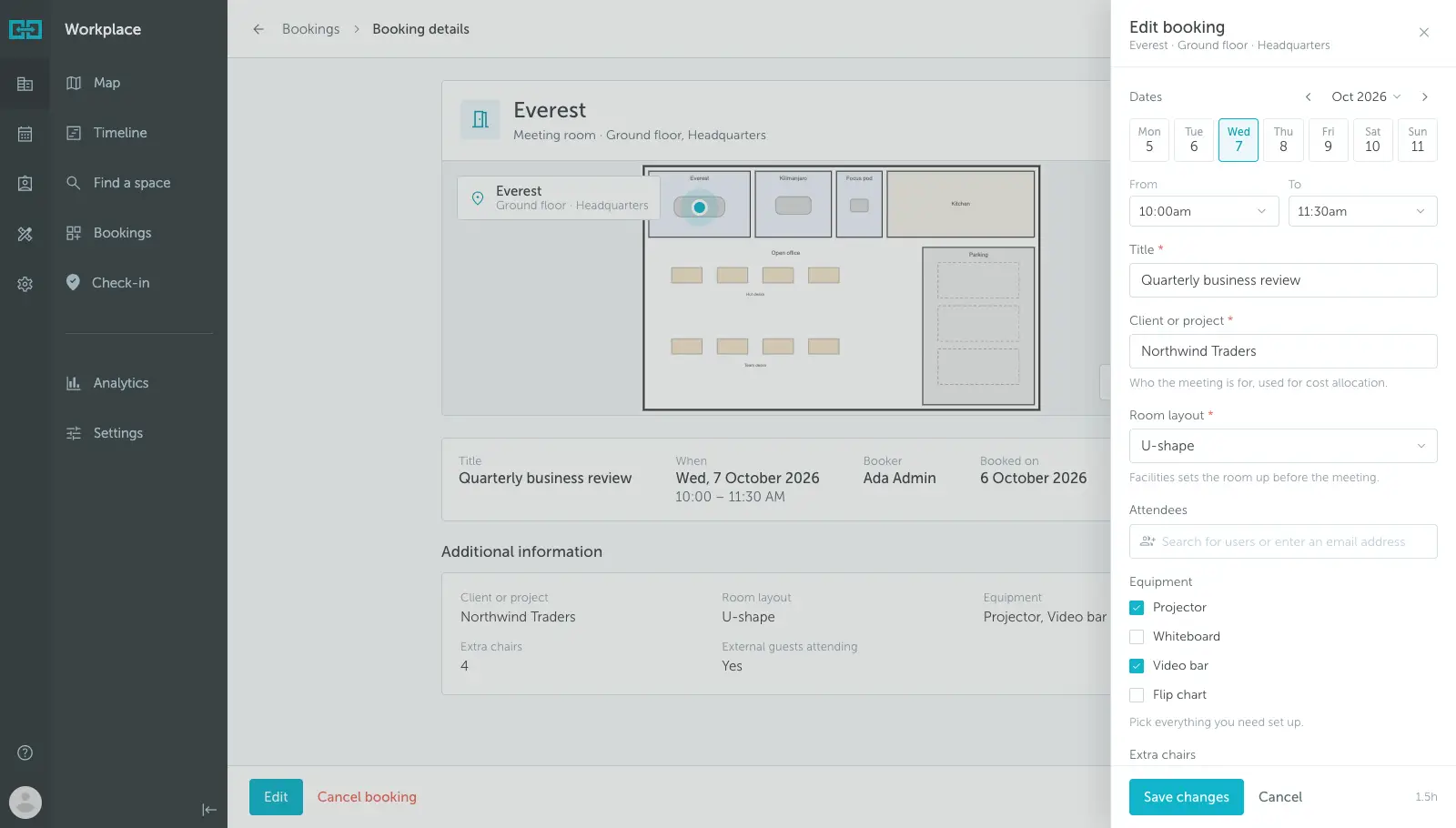The height and width of the screenshot is (828, 1456).
Task: Open the From time dropdown 10:00am
Action: 1204,211
